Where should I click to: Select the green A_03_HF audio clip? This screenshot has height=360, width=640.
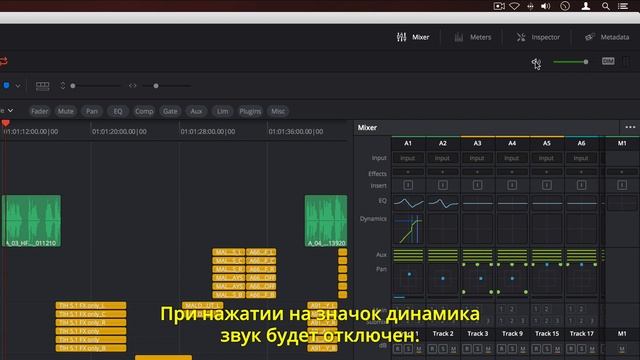(31, 221)
